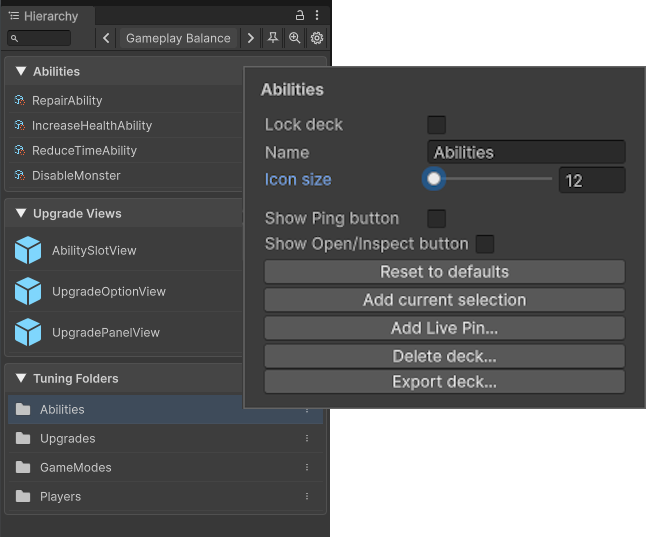Click the GameModes folder icon

click(23, 467)
